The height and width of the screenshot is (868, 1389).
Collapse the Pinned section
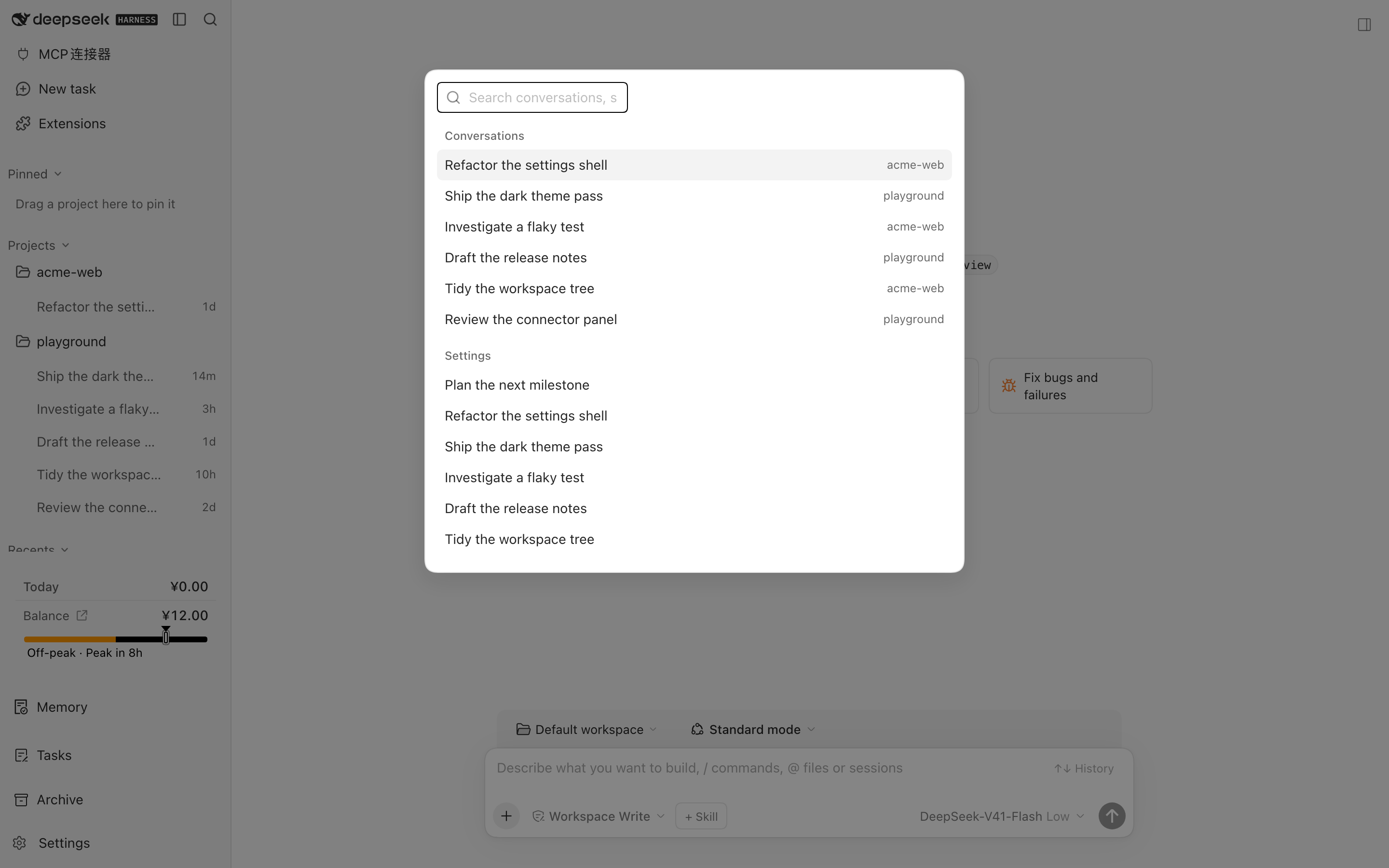(x=34, y=174)
